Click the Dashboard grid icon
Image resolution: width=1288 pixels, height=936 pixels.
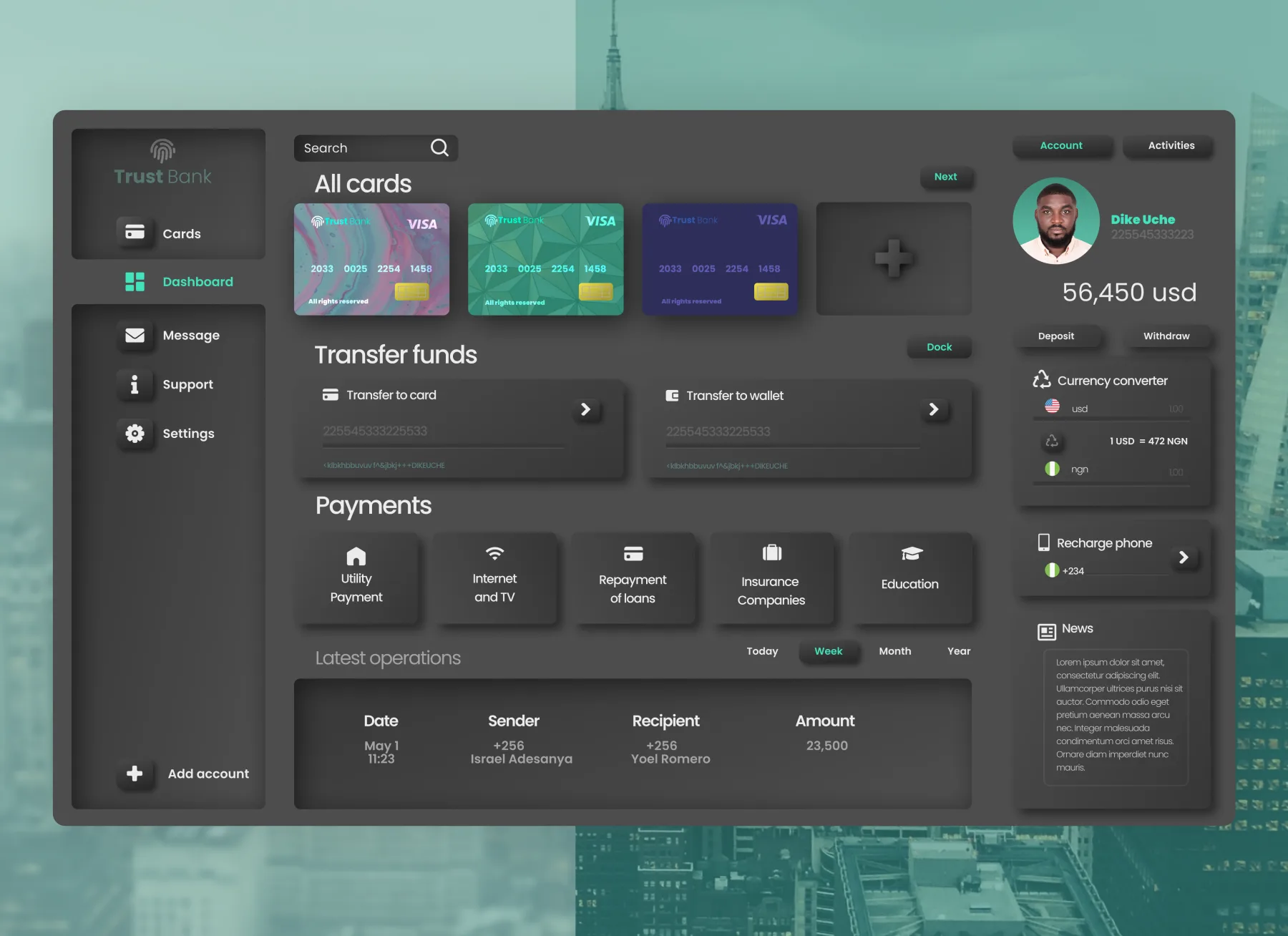pos(135,281)
